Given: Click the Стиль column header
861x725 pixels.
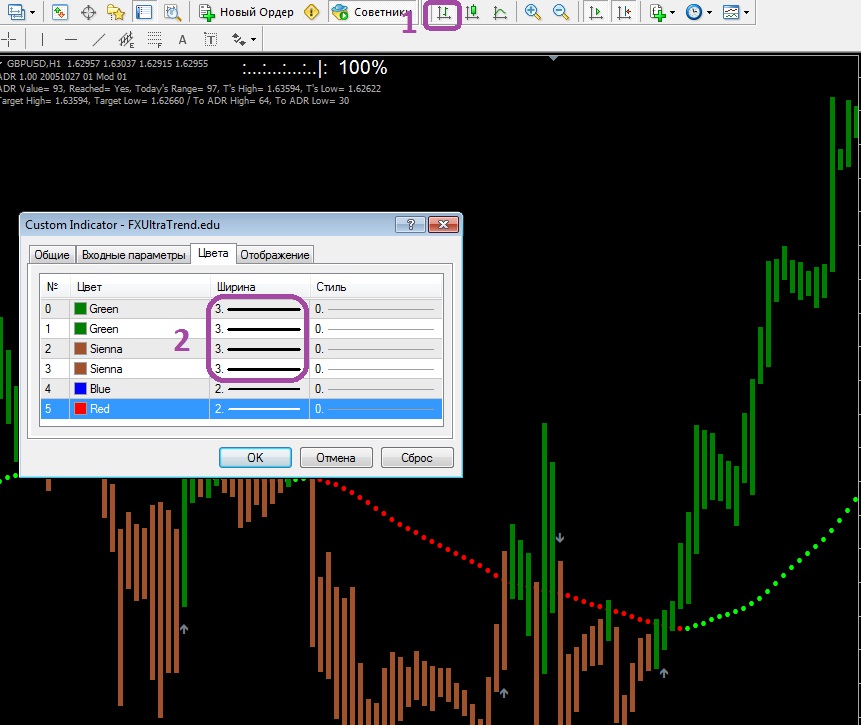Looking at the screenshot, I should (376, 287).
